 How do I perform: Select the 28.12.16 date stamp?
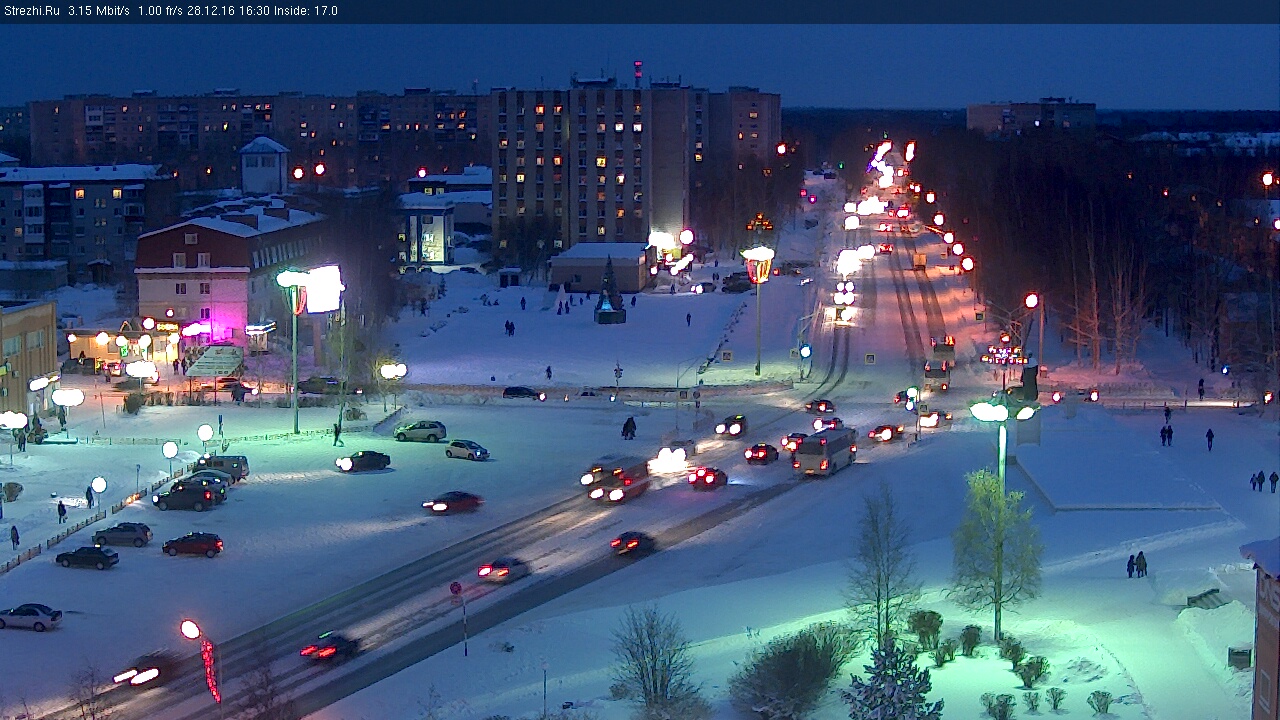[210, 11]
